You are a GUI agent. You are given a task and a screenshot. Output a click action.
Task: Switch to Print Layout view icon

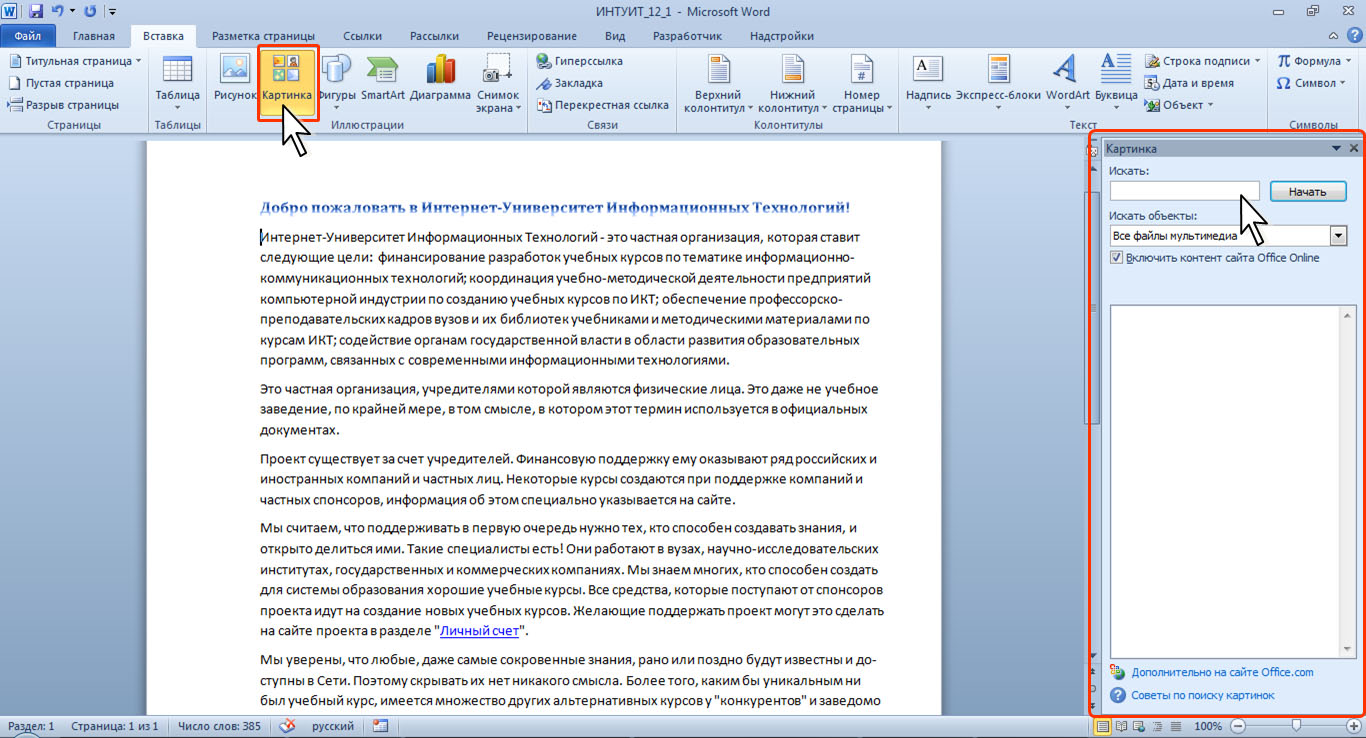[x=1103, y=726]
